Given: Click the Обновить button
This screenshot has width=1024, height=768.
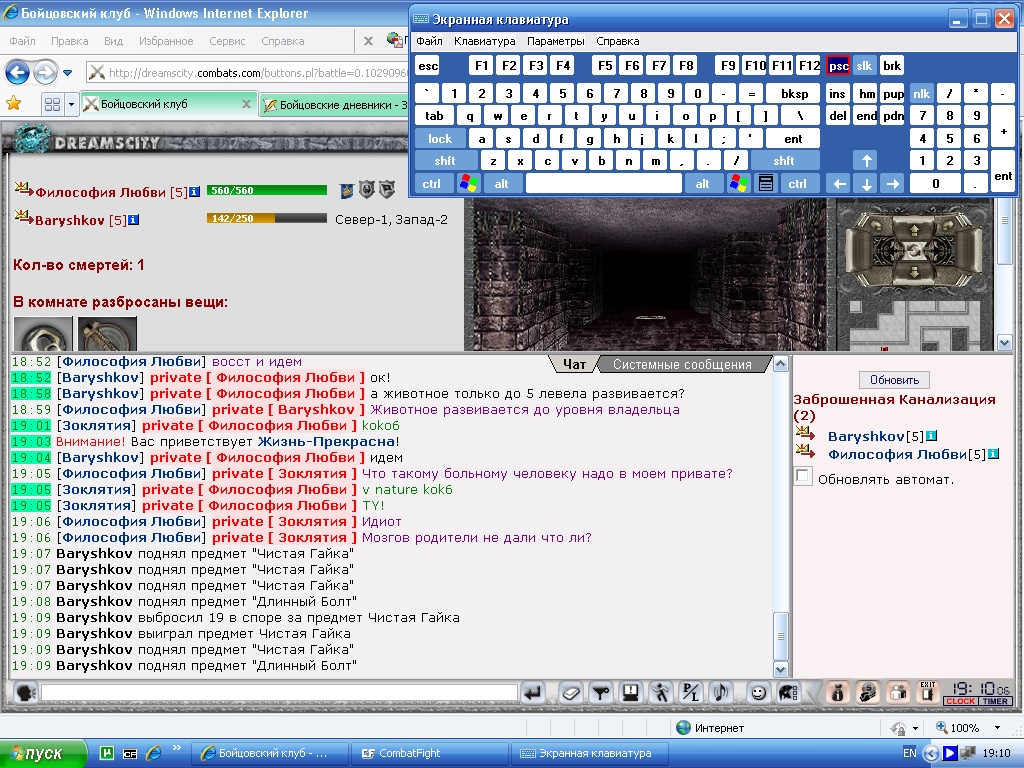Looking at the screenshot, I should pyautogui.click(x=894, y=379).
